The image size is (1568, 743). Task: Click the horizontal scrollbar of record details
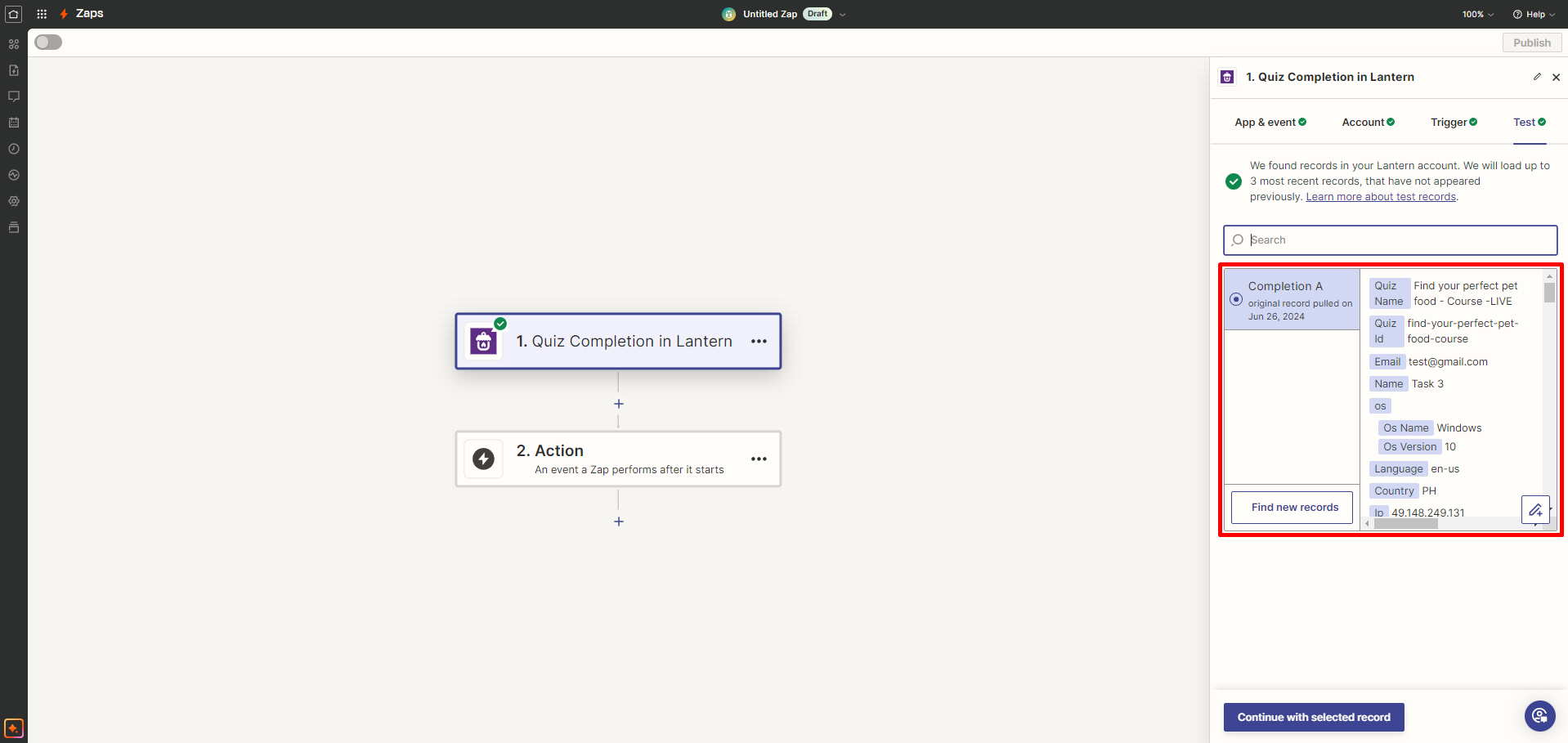pos(1405,524)
